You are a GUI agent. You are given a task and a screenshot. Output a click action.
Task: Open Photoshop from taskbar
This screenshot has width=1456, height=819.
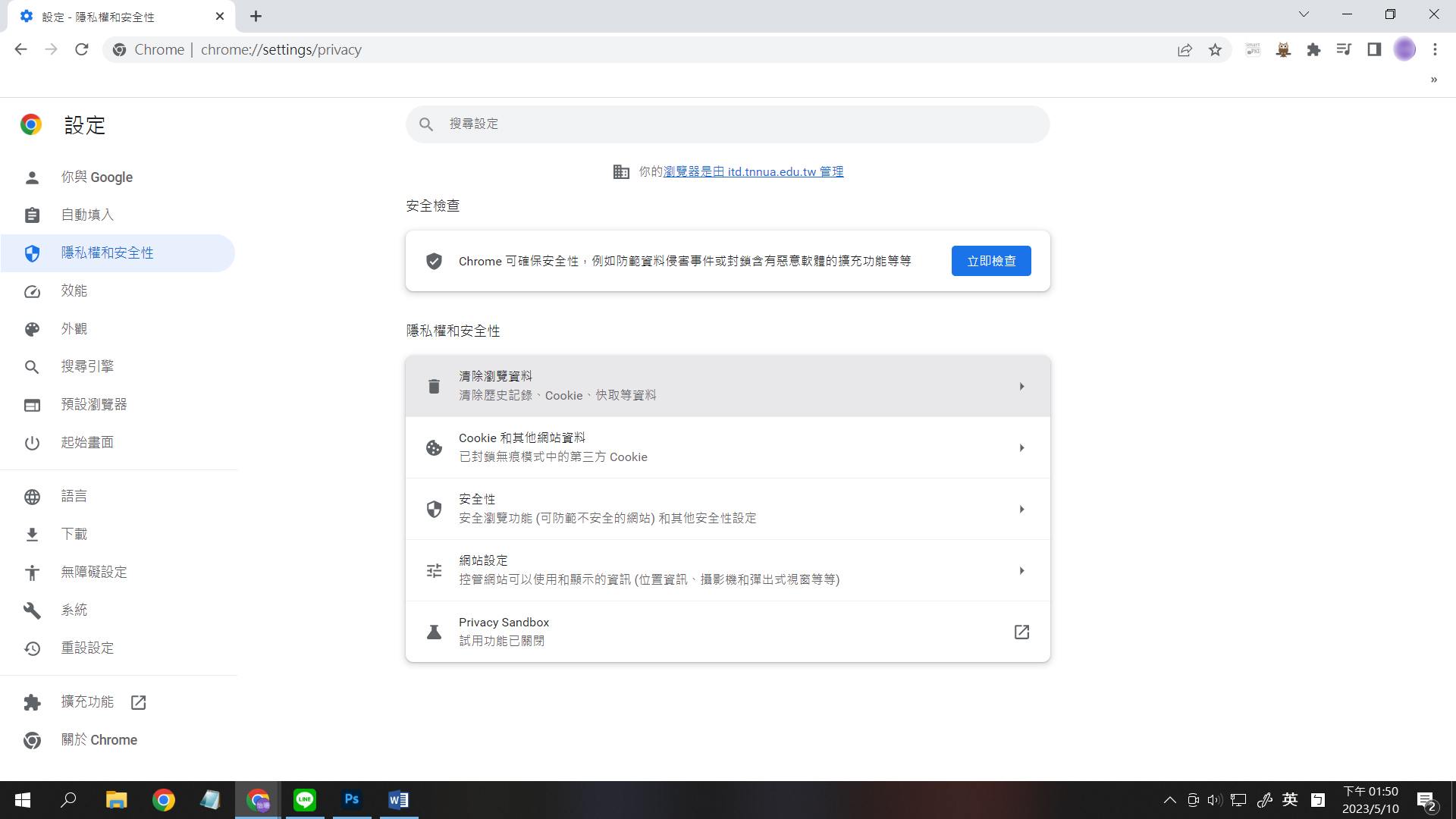[352, 800]
